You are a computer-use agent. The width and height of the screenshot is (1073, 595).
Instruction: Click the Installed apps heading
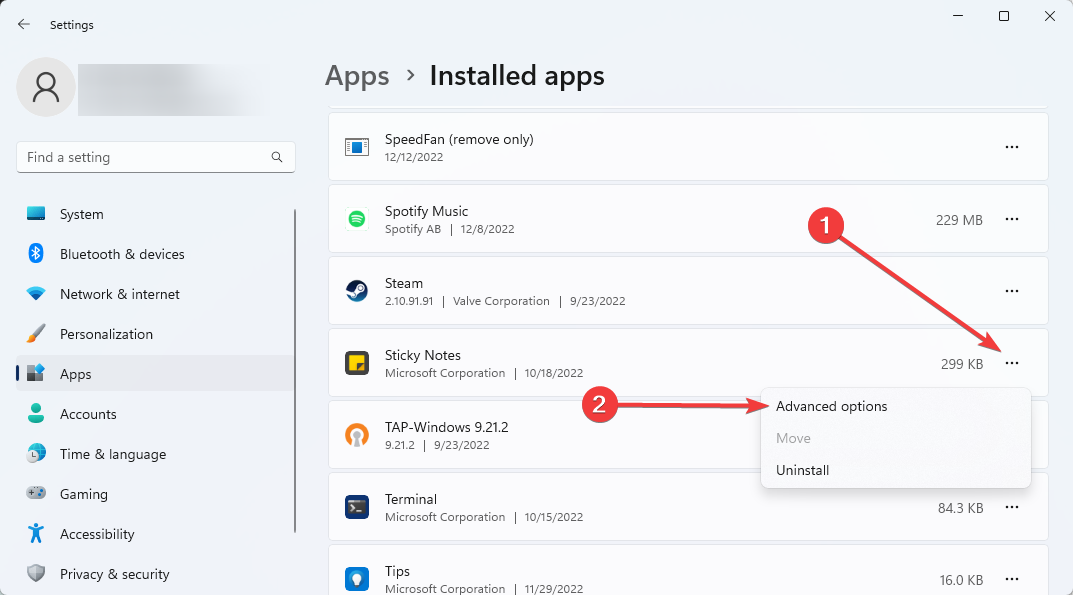point(517,75)
